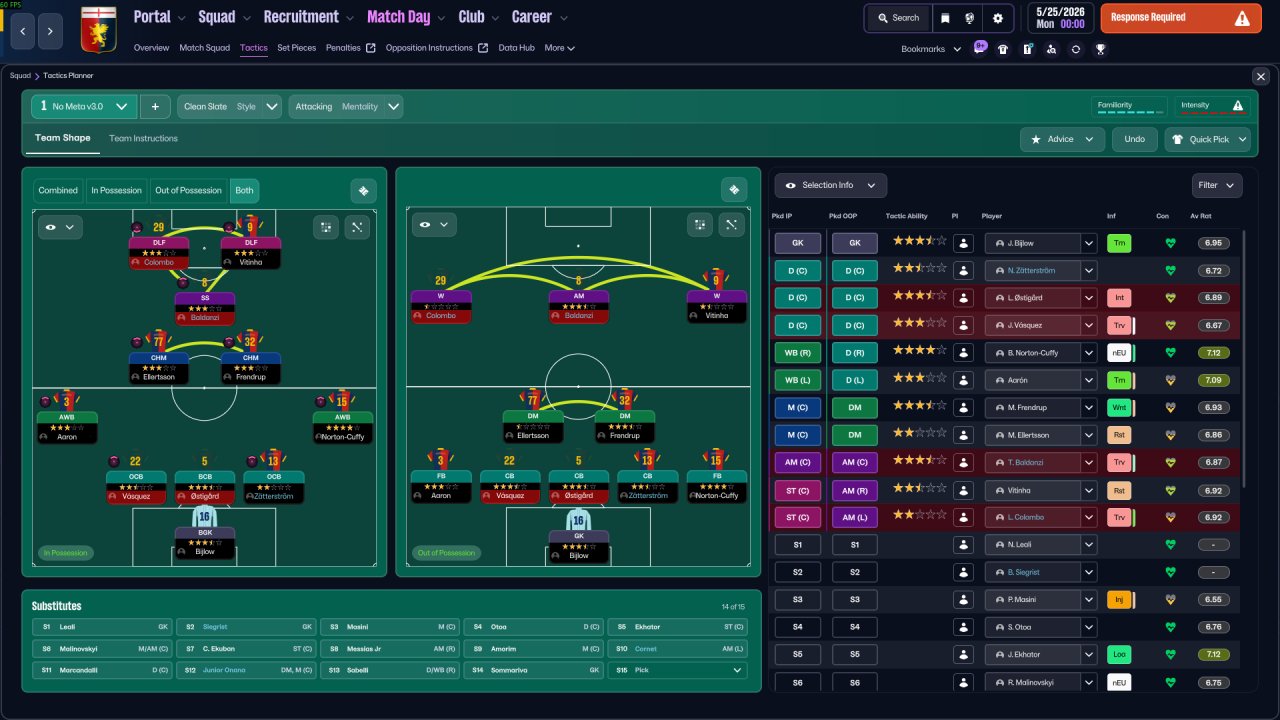Open player instructions icon for T. Baldanzi

click(x=964, y=462)
